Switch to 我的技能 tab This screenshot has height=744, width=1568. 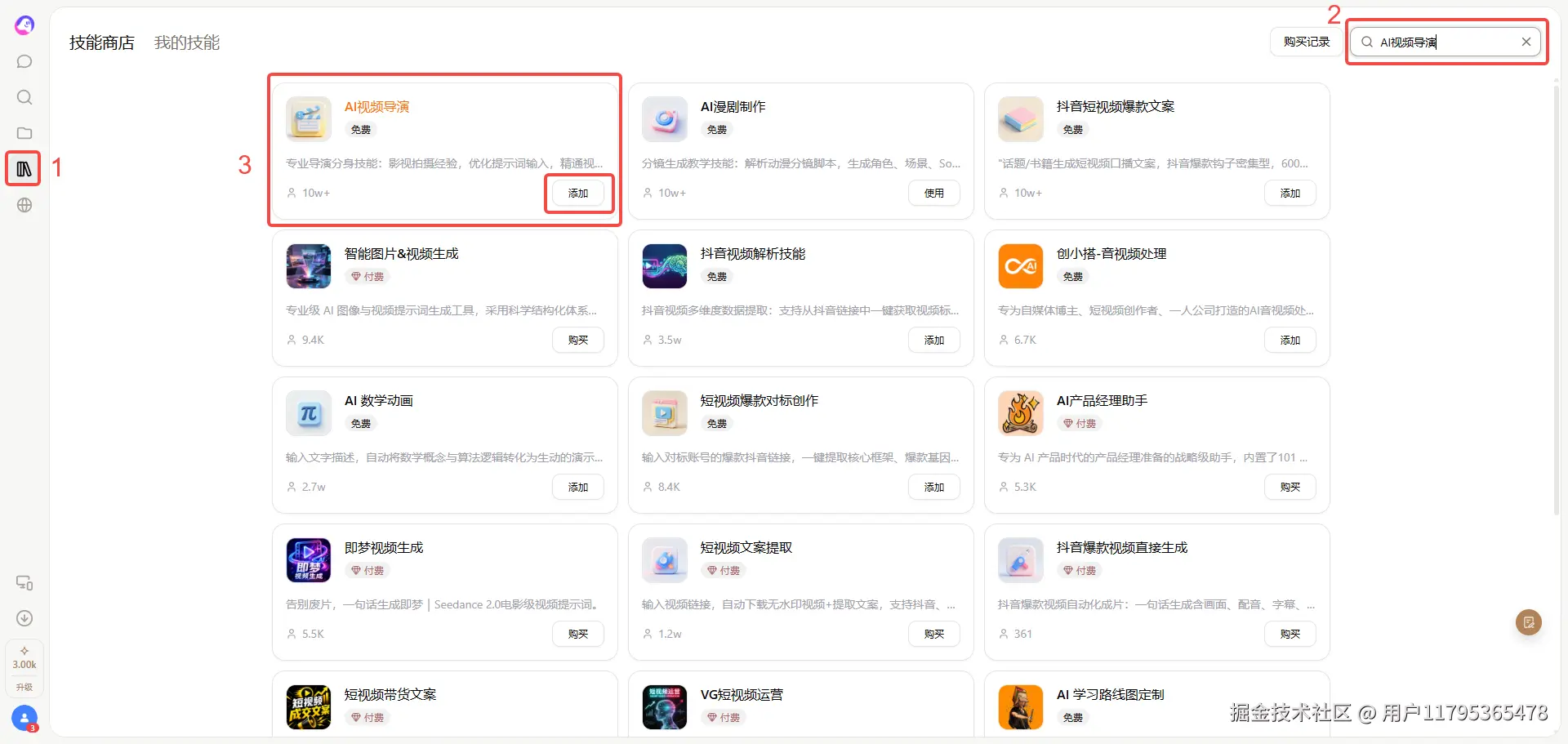pos(187,42)
